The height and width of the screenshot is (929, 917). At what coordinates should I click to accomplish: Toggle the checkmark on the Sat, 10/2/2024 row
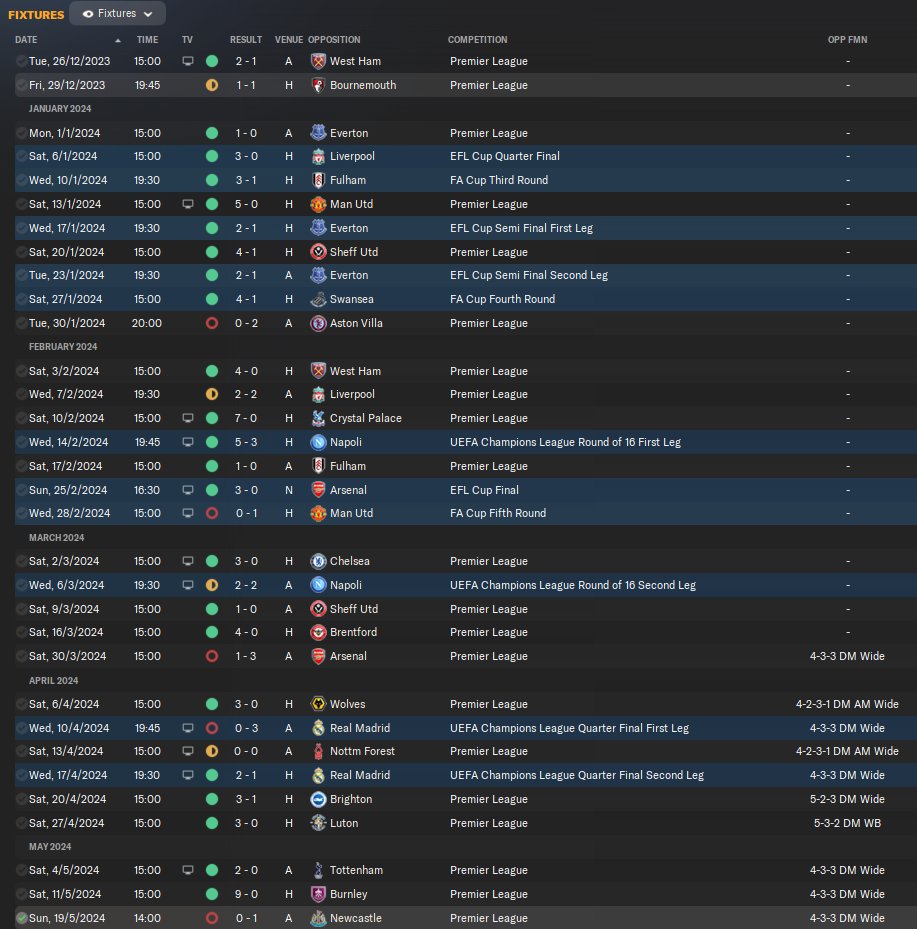tap(22, 418)
